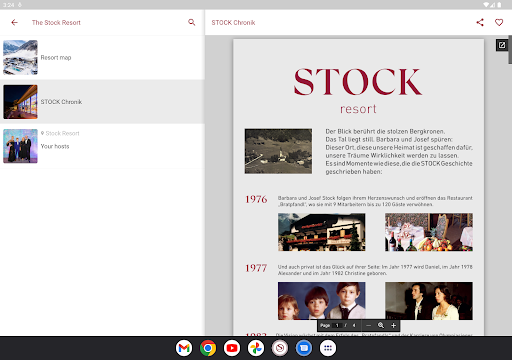Open Gmail from the taskbar
The height and width of the screenshot is (360, 512).
tap(184, 348)
